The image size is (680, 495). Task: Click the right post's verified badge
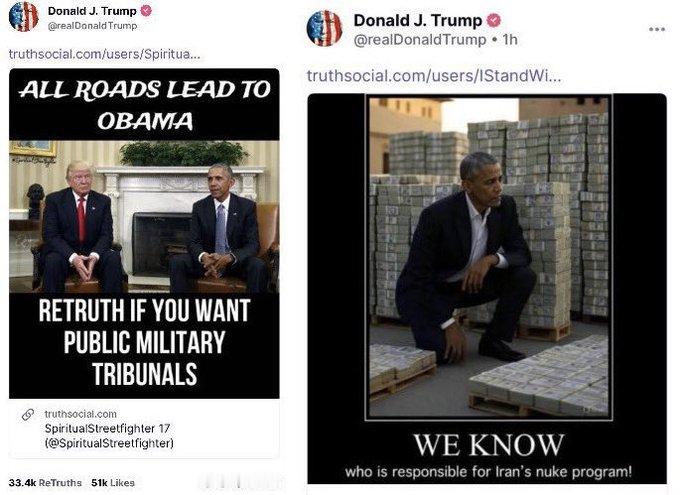tap(494, 20)
